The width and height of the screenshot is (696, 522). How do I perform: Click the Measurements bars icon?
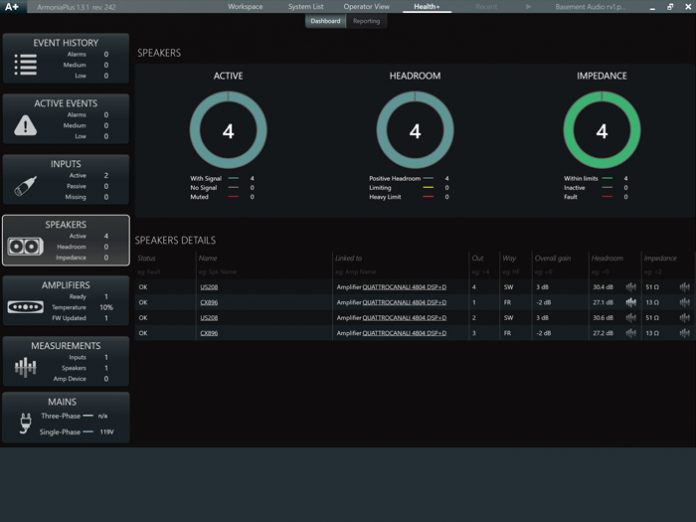(x=25, y=368)
